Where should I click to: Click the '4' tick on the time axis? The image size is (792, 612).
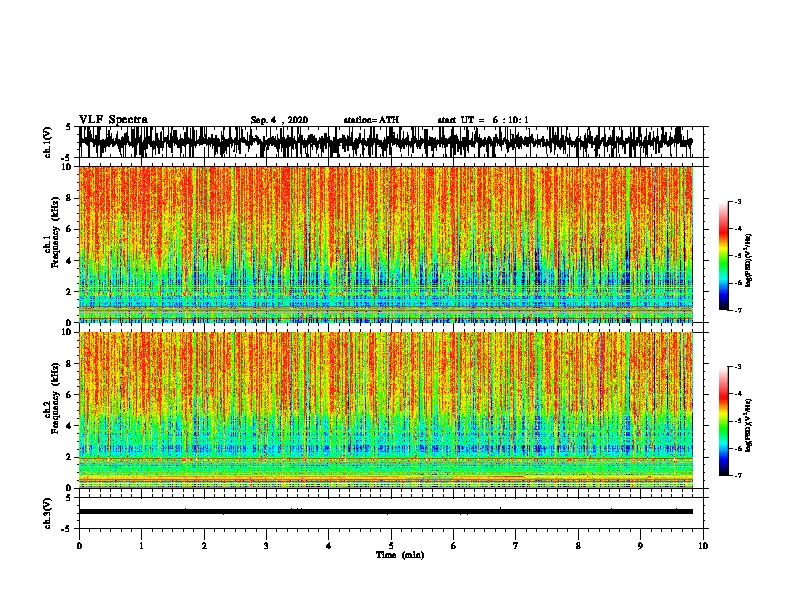(329, 546)
